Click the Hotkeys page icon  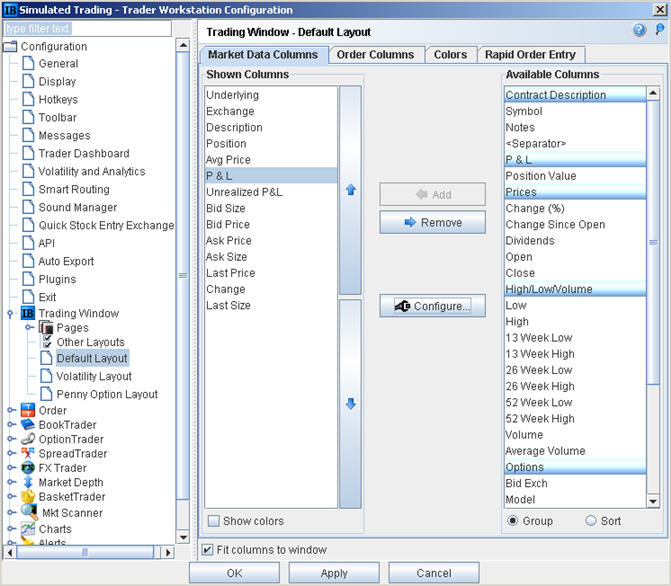[28, 99]
